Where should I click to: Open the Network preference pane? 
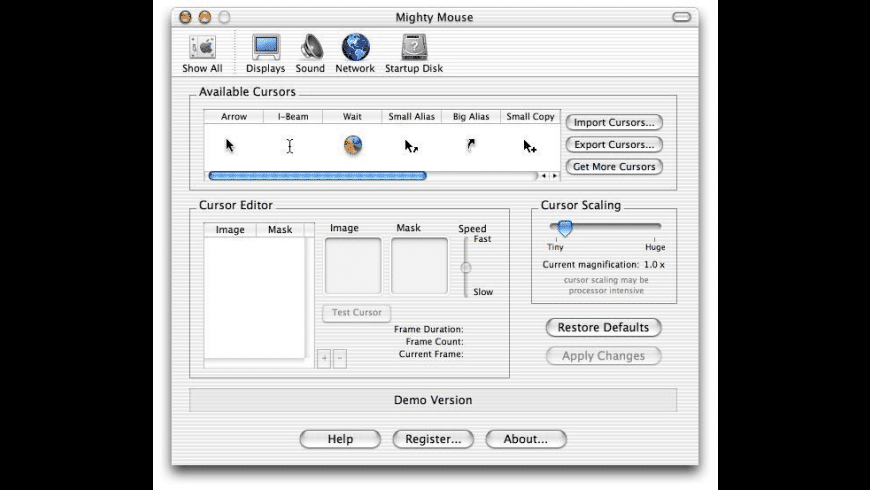point(355,54)
